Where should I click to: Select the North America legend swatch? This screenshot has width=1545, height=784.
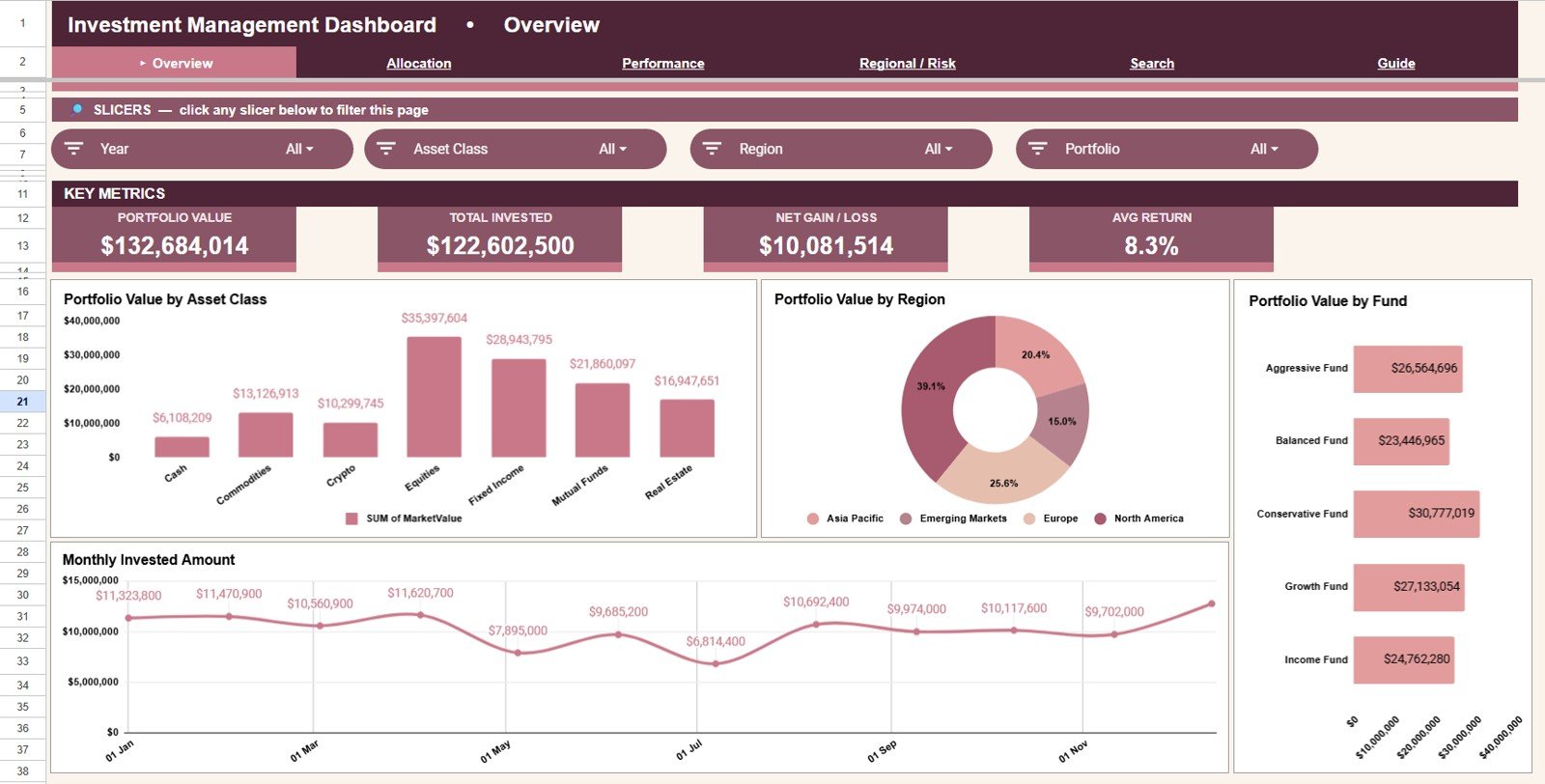tap(1100, 518)
